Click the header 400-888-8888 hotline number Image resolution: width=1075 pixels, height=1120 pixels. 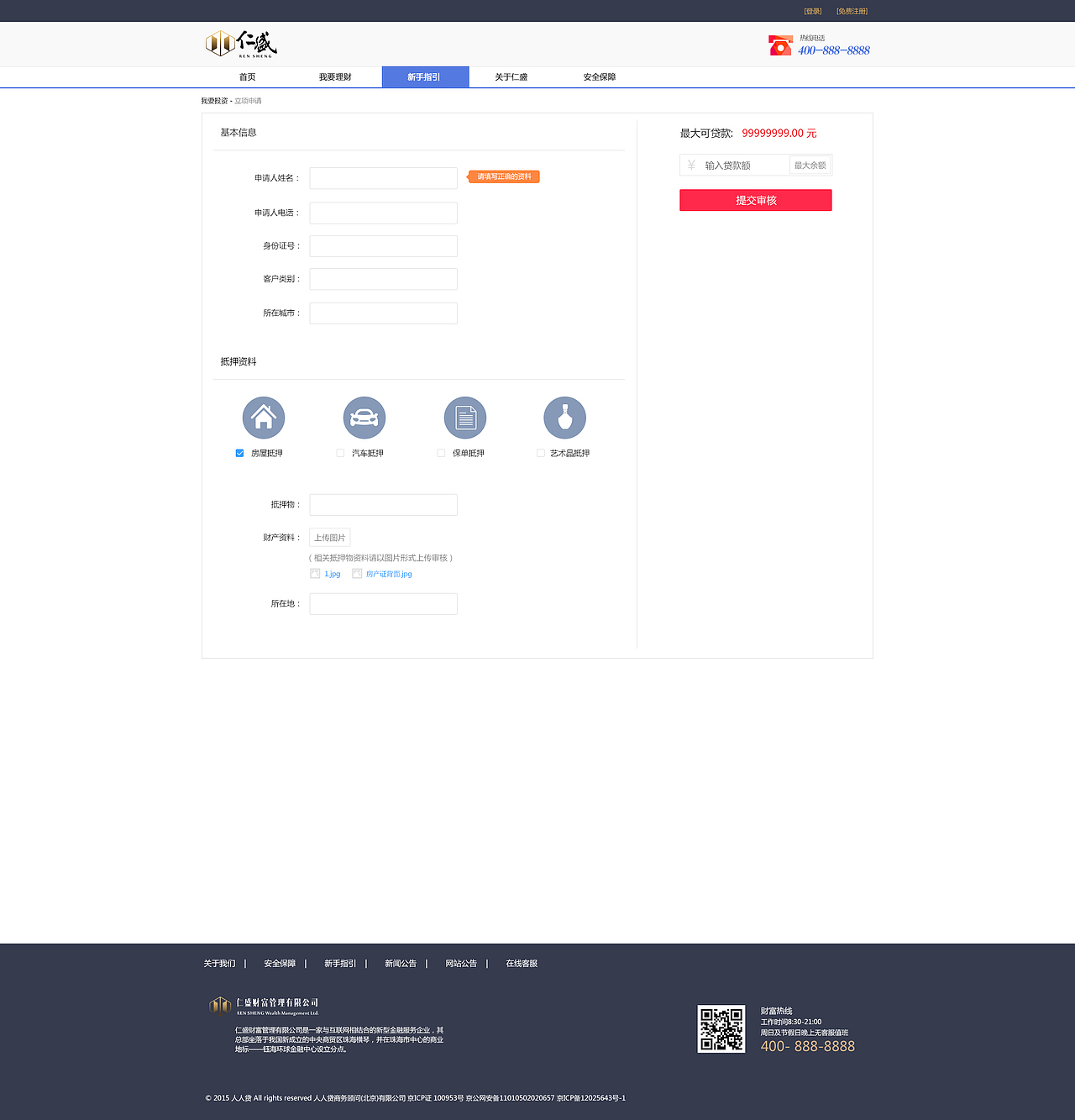point(834,50)
